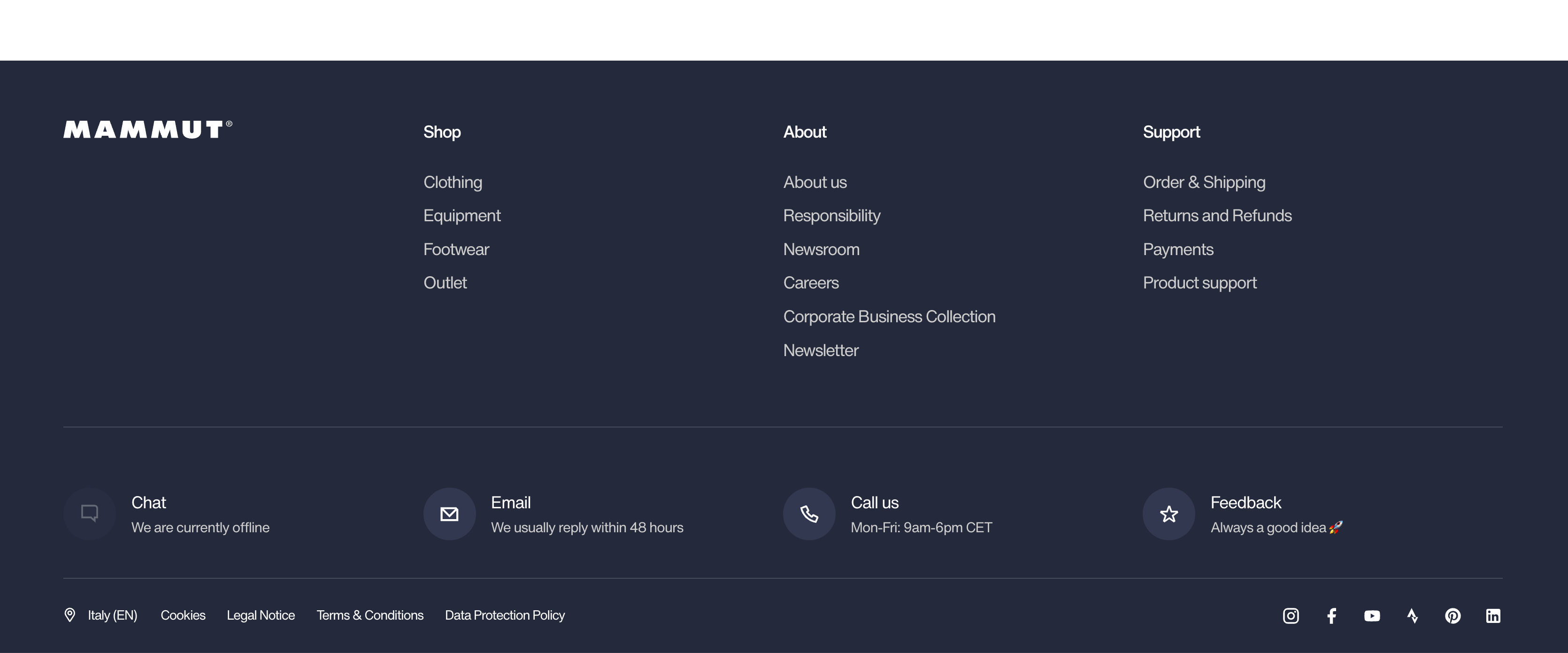Open the YouTube channel icon

tap(1371, 616)
